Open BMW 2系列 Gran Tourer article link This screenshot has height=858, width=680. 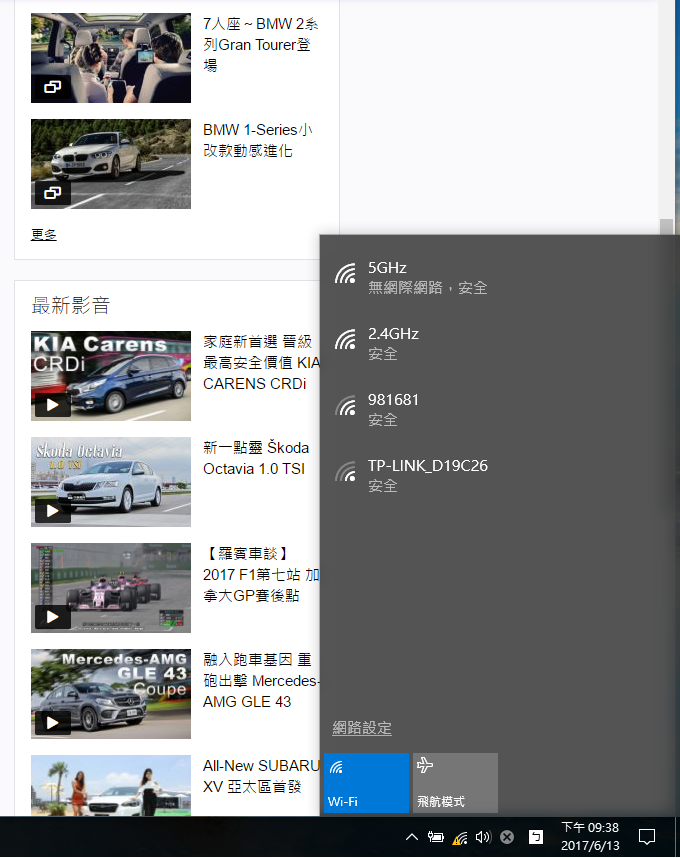pyautogui.click(x=260, y=44)
